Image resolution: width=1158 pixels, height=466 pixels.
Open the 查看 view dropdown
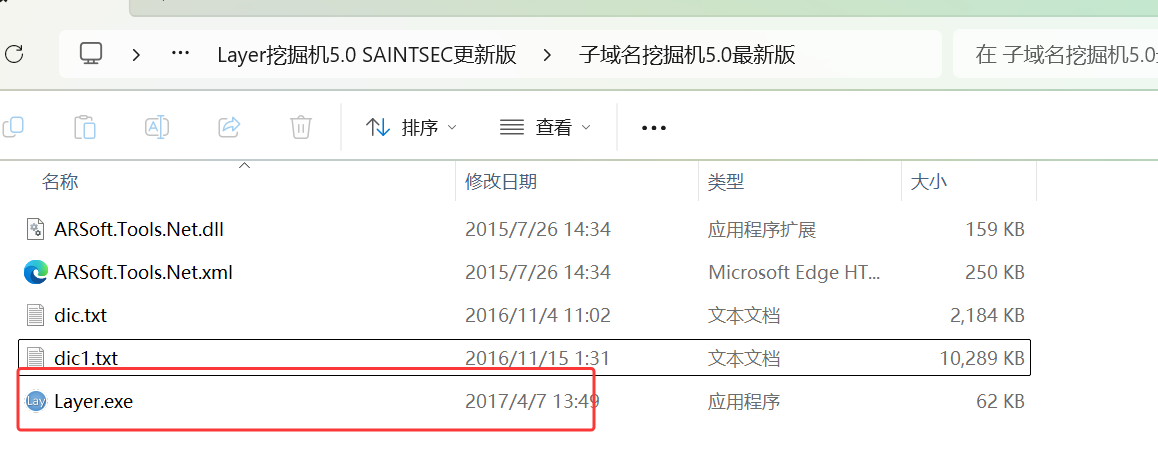545,128
